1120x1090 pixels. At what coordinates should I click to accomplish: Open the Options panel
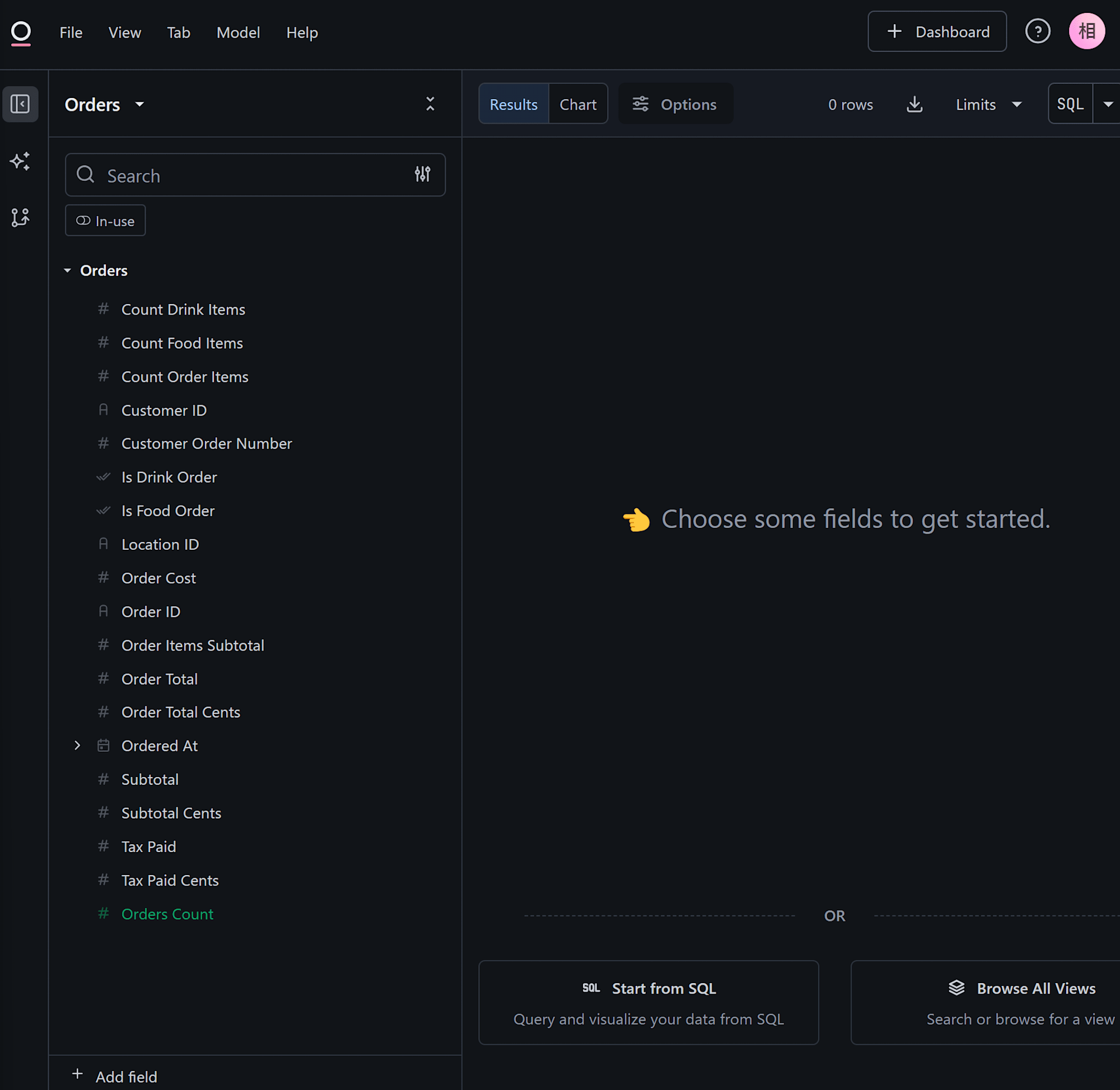[x=676, y=104]
